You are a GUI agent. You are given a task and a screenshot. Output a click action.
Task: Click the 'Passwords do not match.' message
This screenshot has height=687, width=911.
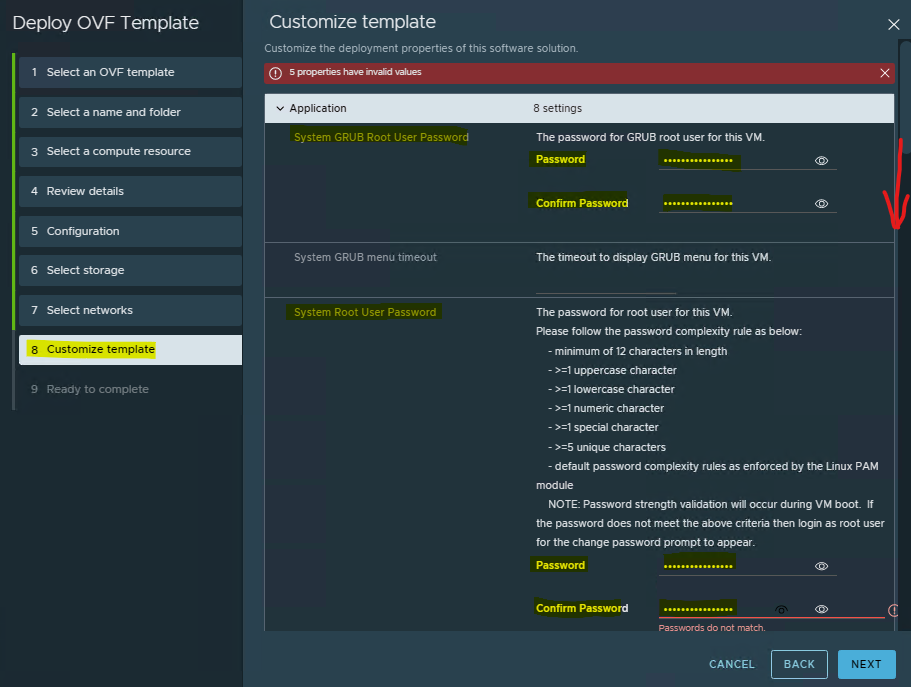pos(712,628)
